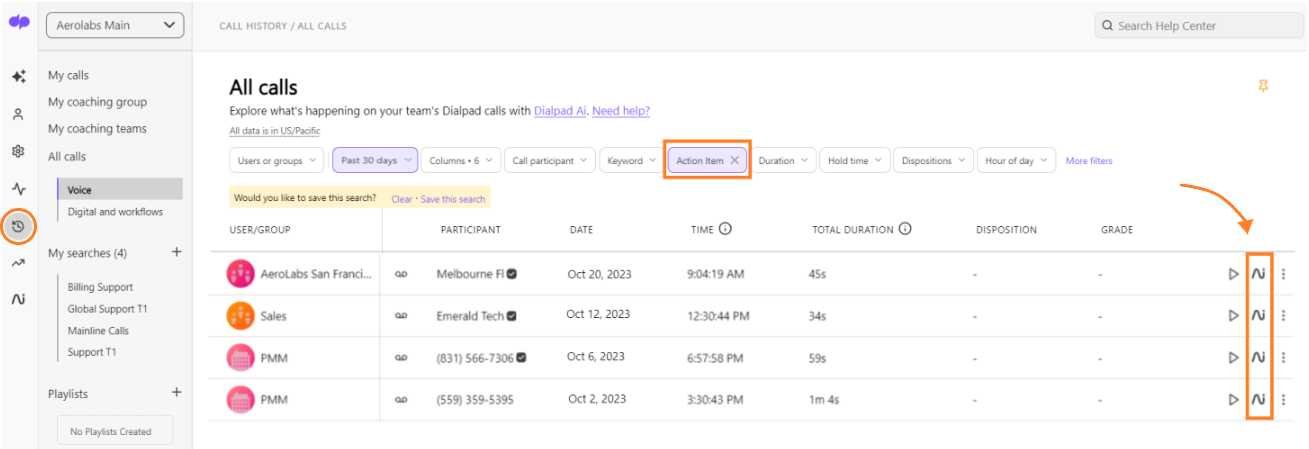Open more options for (559) 359-5395 call
1309x449 pixels.
[x=1284, y=399]
